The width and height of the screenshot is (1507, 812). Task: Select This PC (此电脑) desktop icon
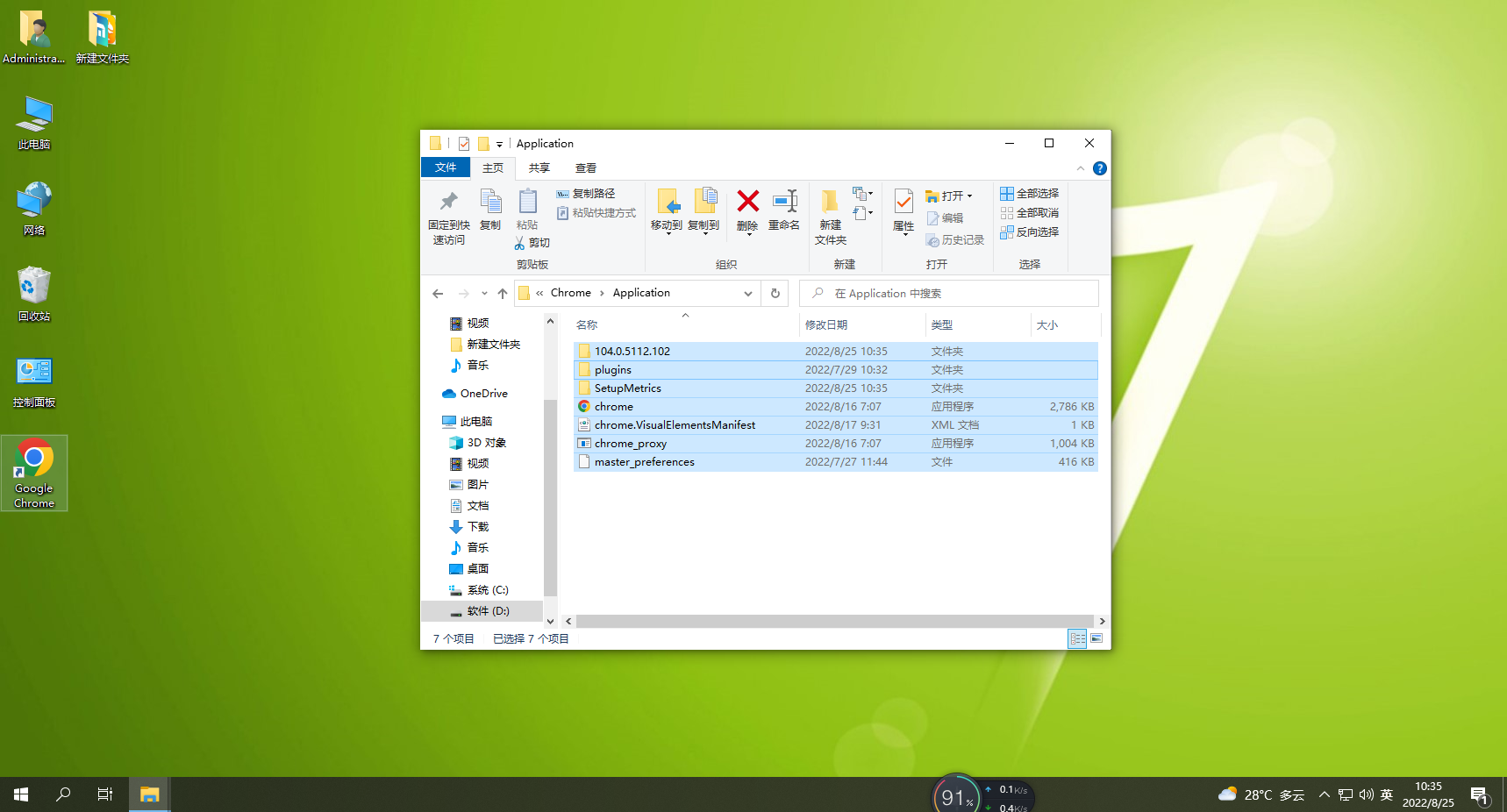click(34, 123)
